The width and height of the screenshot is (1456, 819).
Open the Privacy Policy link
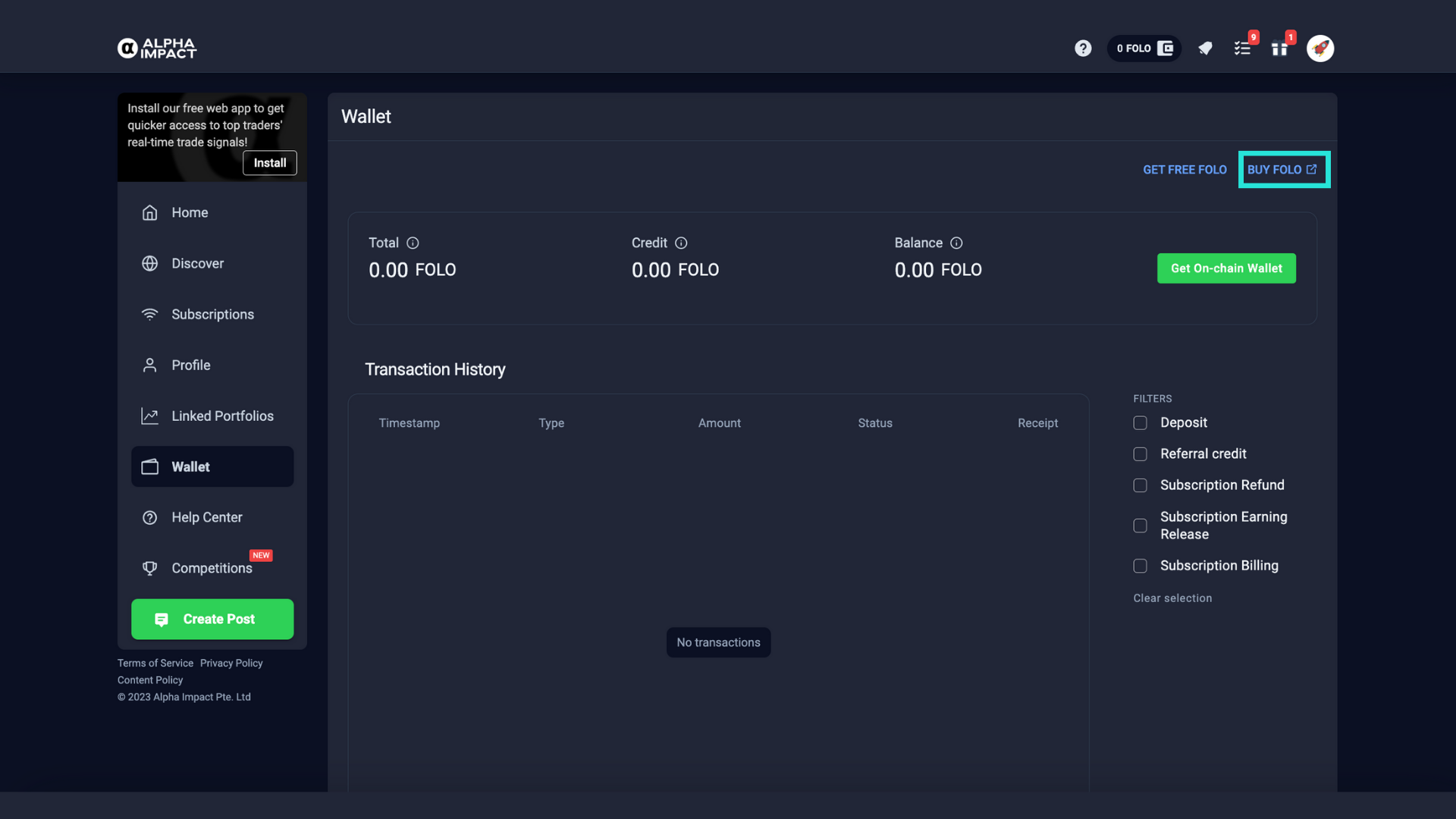tap(231, 664)
